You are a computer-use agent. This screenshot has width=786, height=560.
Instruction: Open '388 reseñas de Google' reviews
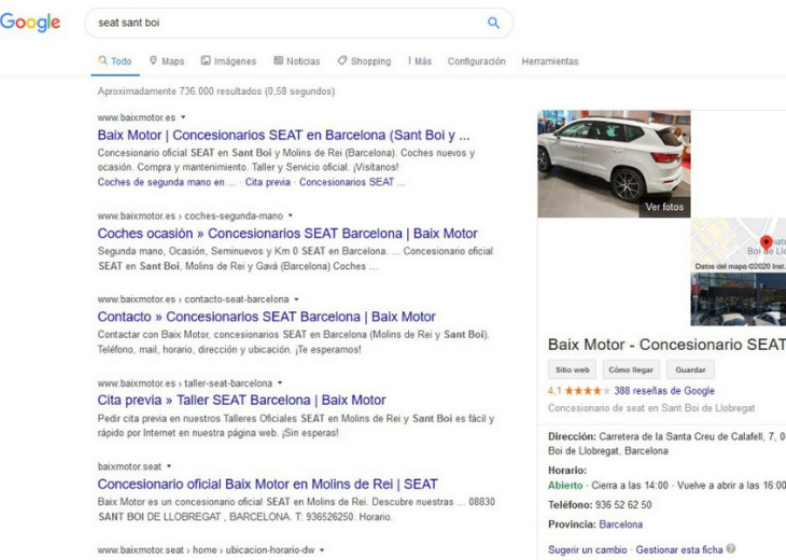pos(664,391)
